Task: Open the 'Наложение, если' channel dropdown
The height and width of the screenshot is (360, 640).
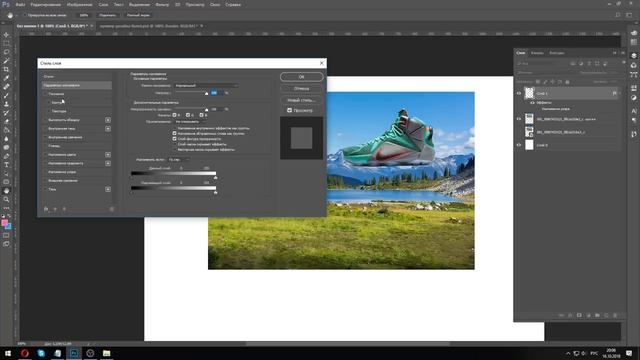Action: coord(179,160)
